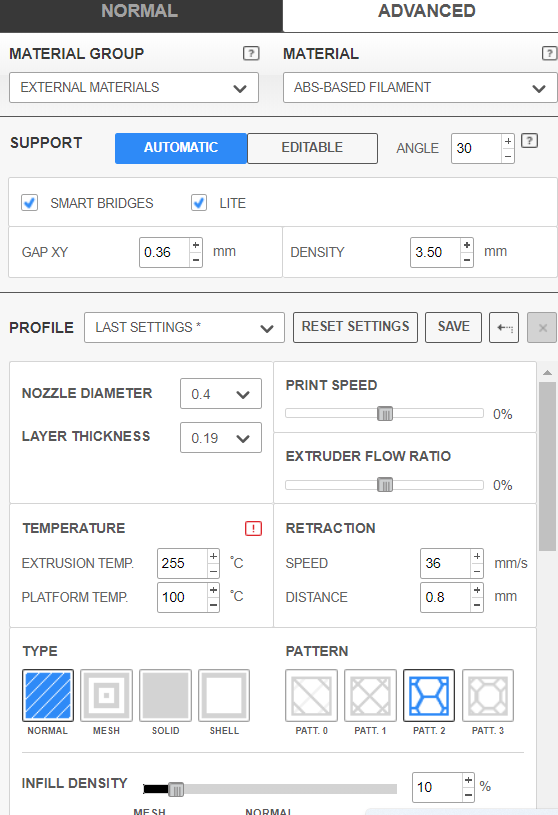
Task: Uncheck the Smart Bridges checkbox
Action: point(30,203)
